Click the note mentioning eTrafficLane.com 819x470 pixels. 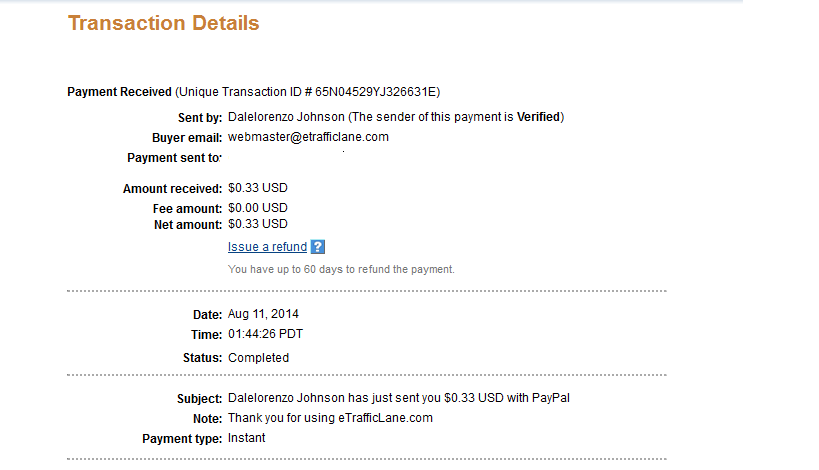point(330,418)
